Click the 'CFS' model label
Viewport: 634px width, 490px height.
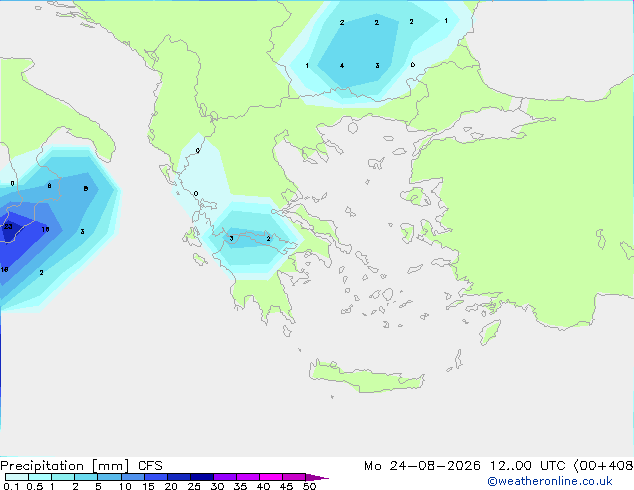150,466
